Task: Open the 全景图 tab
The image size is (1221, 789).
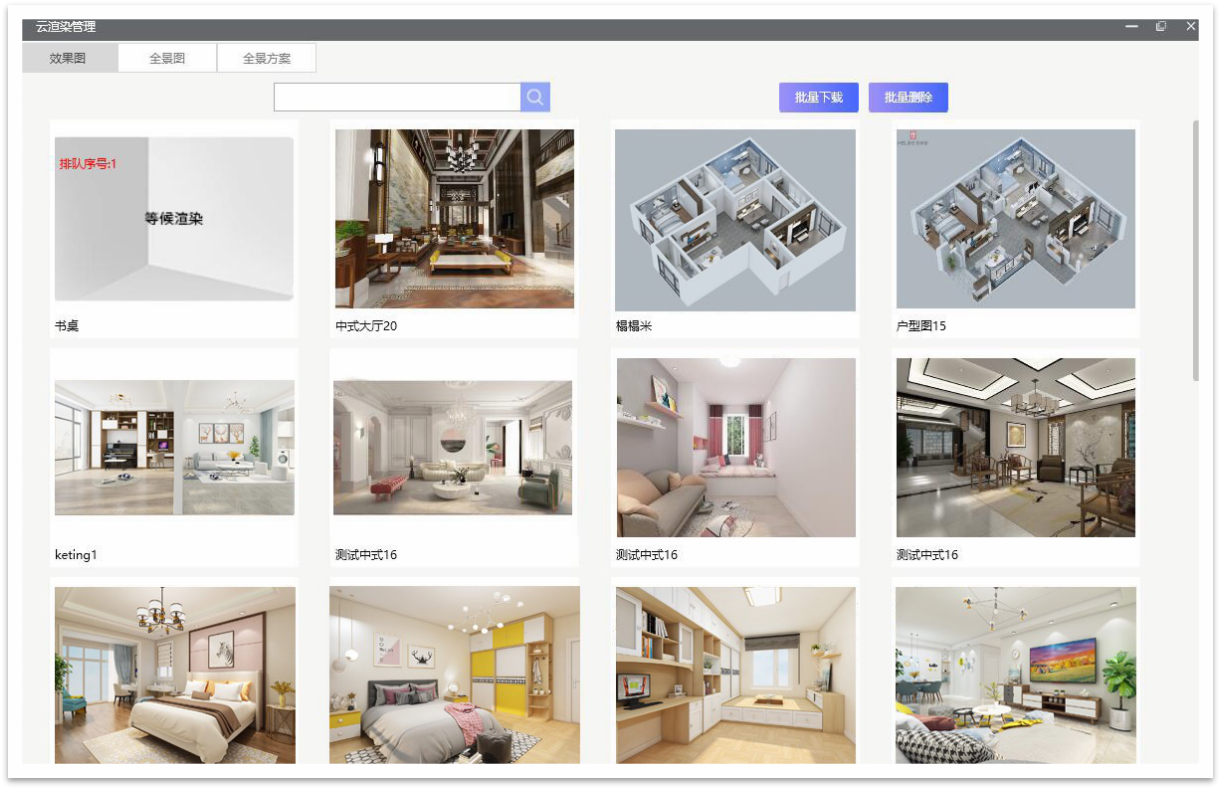Action: pyautogui.click(x=167, y=58)
